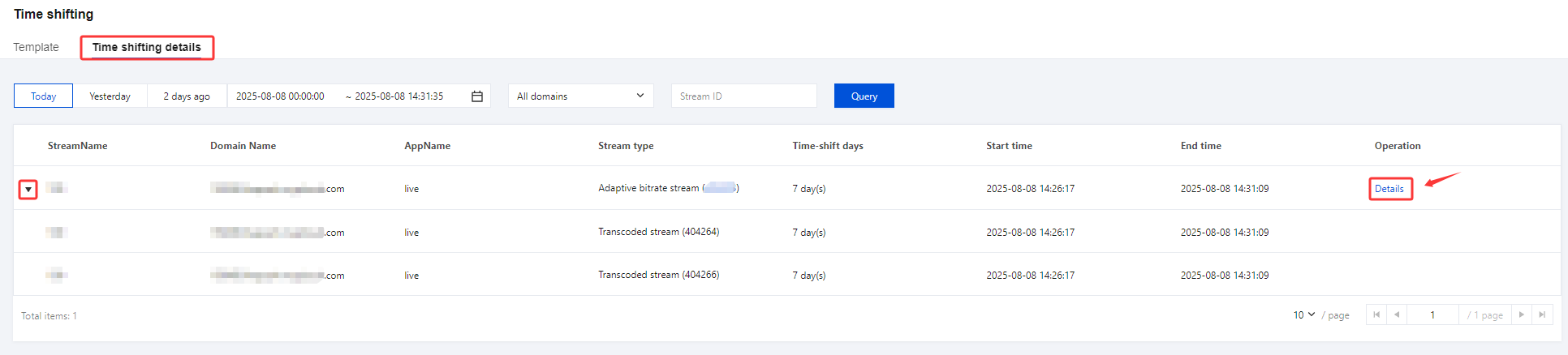Image resolution: width=1568 pixels, height=355 pixels.
Task: Open the calendar date picker icon
Action: pos(477,96)
